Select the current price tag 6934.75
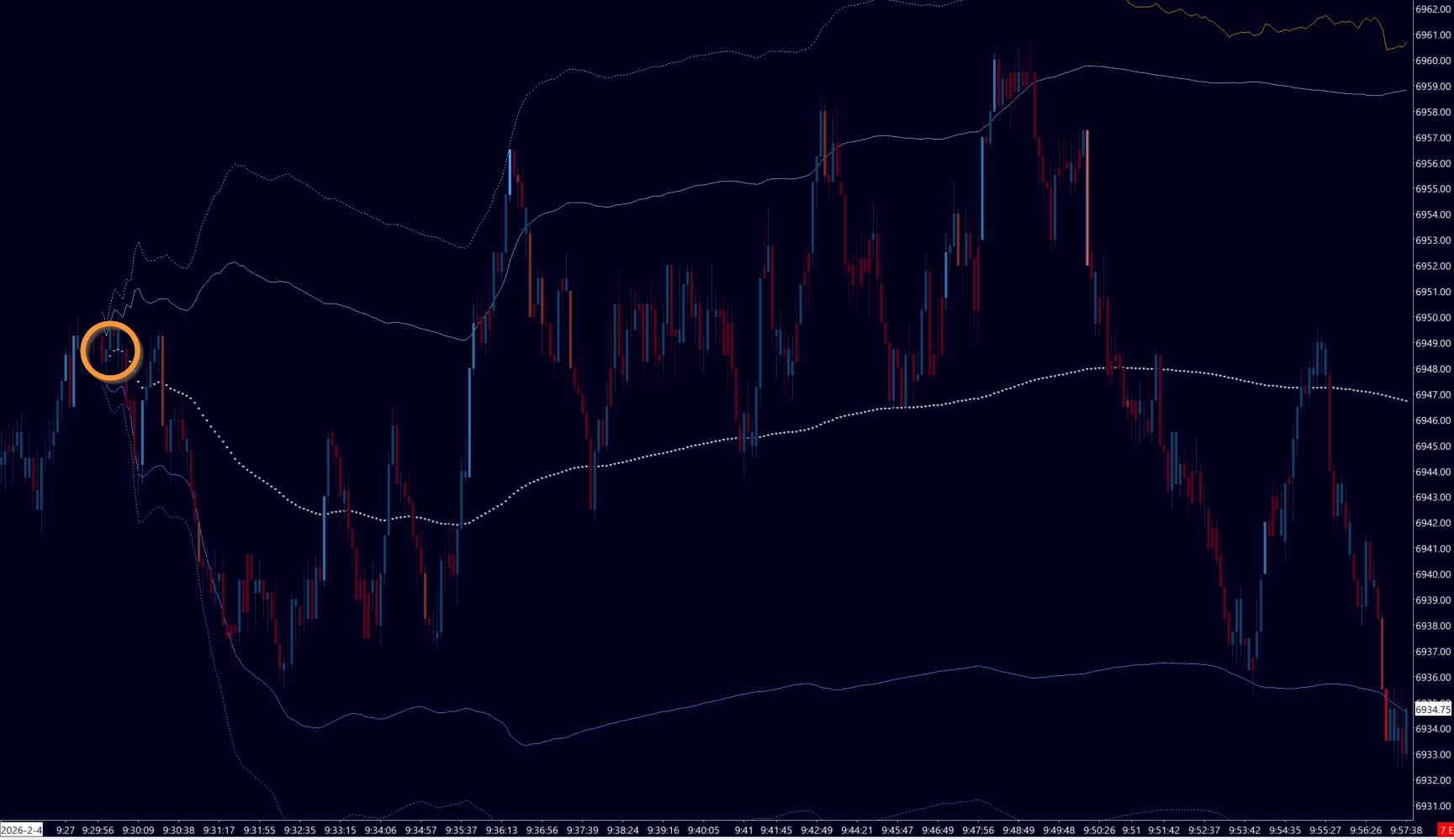 point(1433,710)
